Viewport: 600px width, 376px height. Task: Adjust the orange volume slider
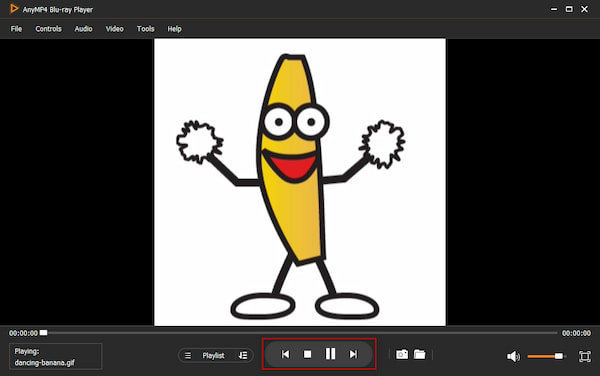pos(546,356)
